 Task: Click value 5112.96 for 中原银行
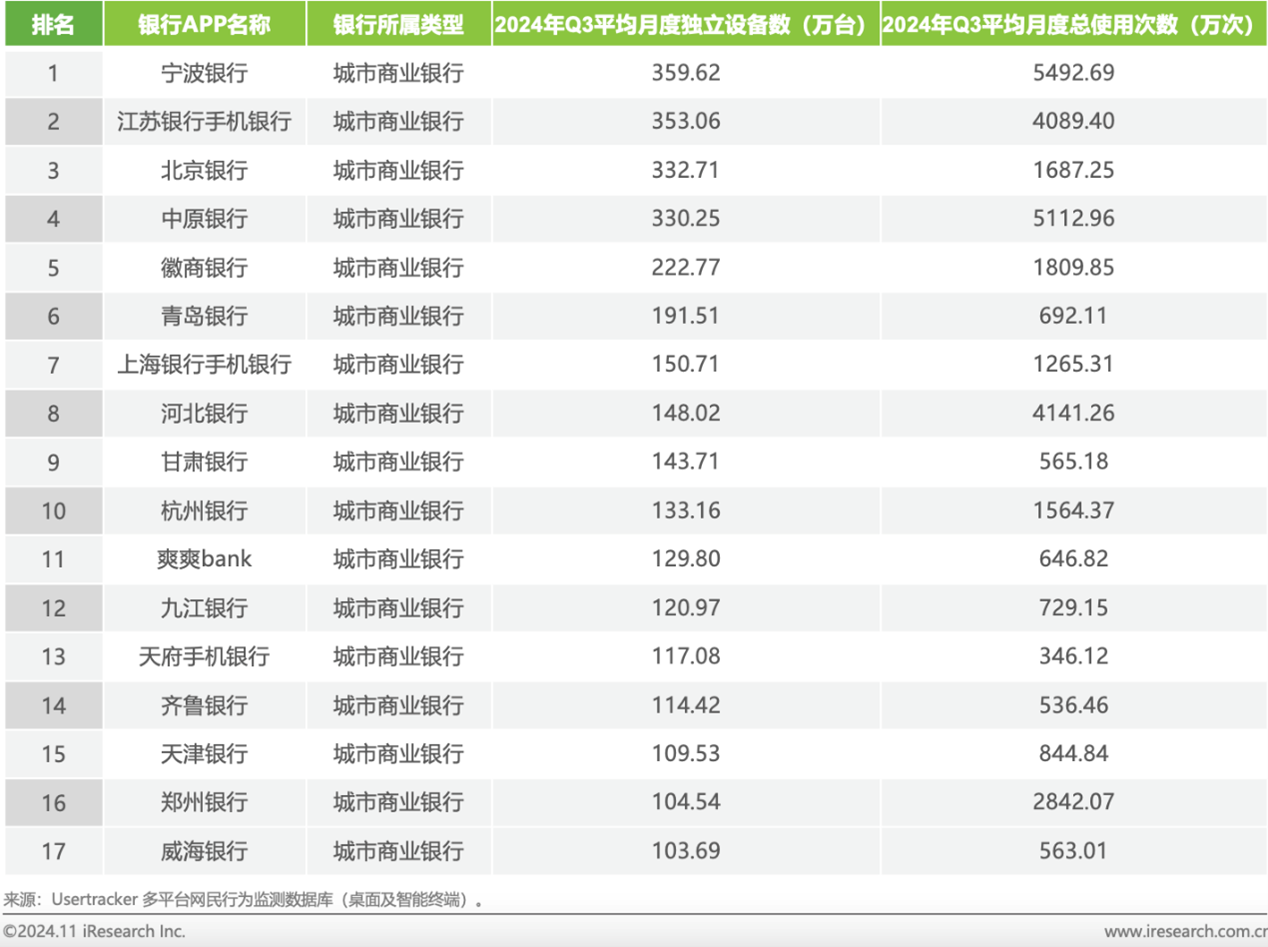(1074, 219)
